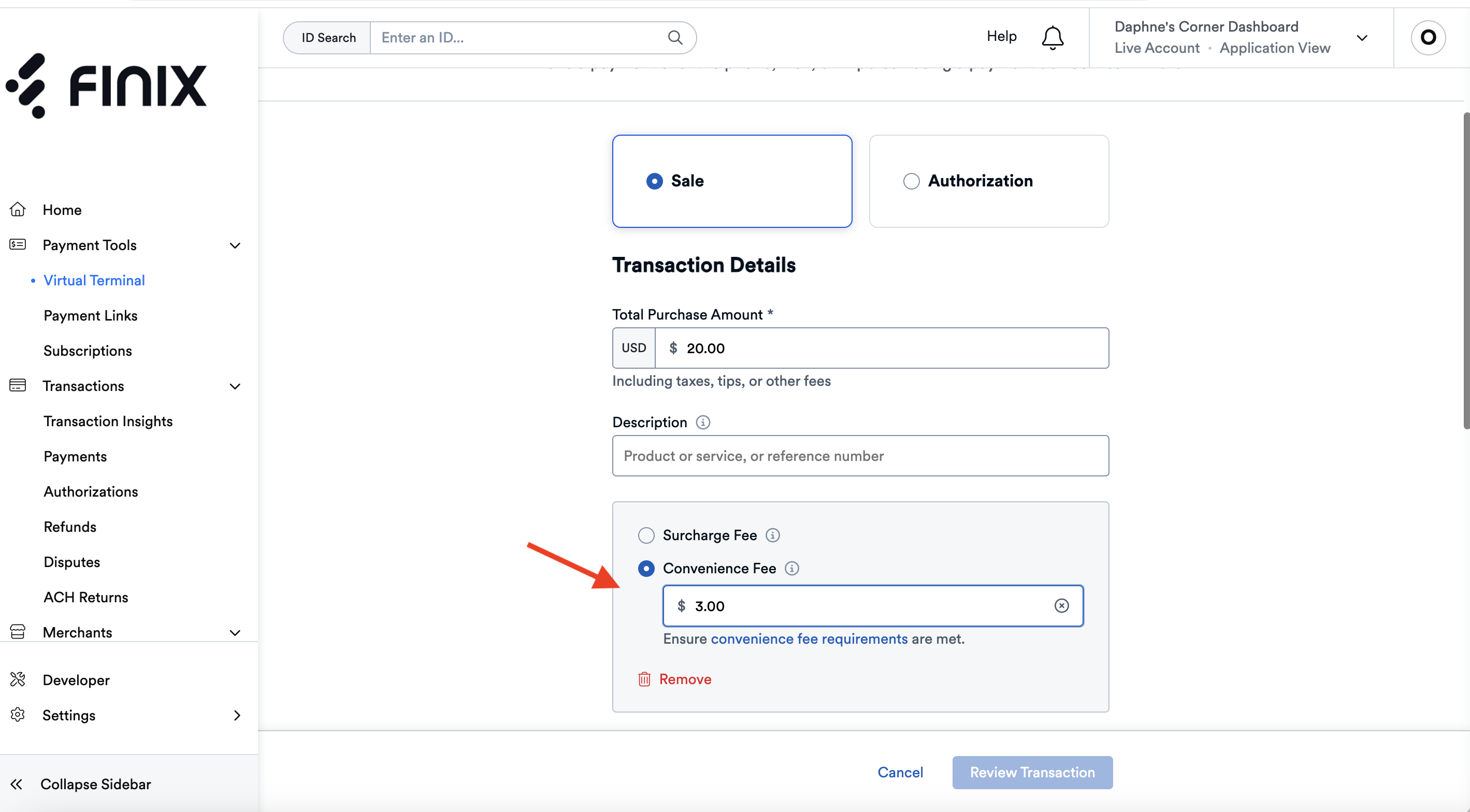The height and width of the screenshot is (812, 1470).
Task: Collapse the Payment Tools section chevron
Action: pos(235,245)
